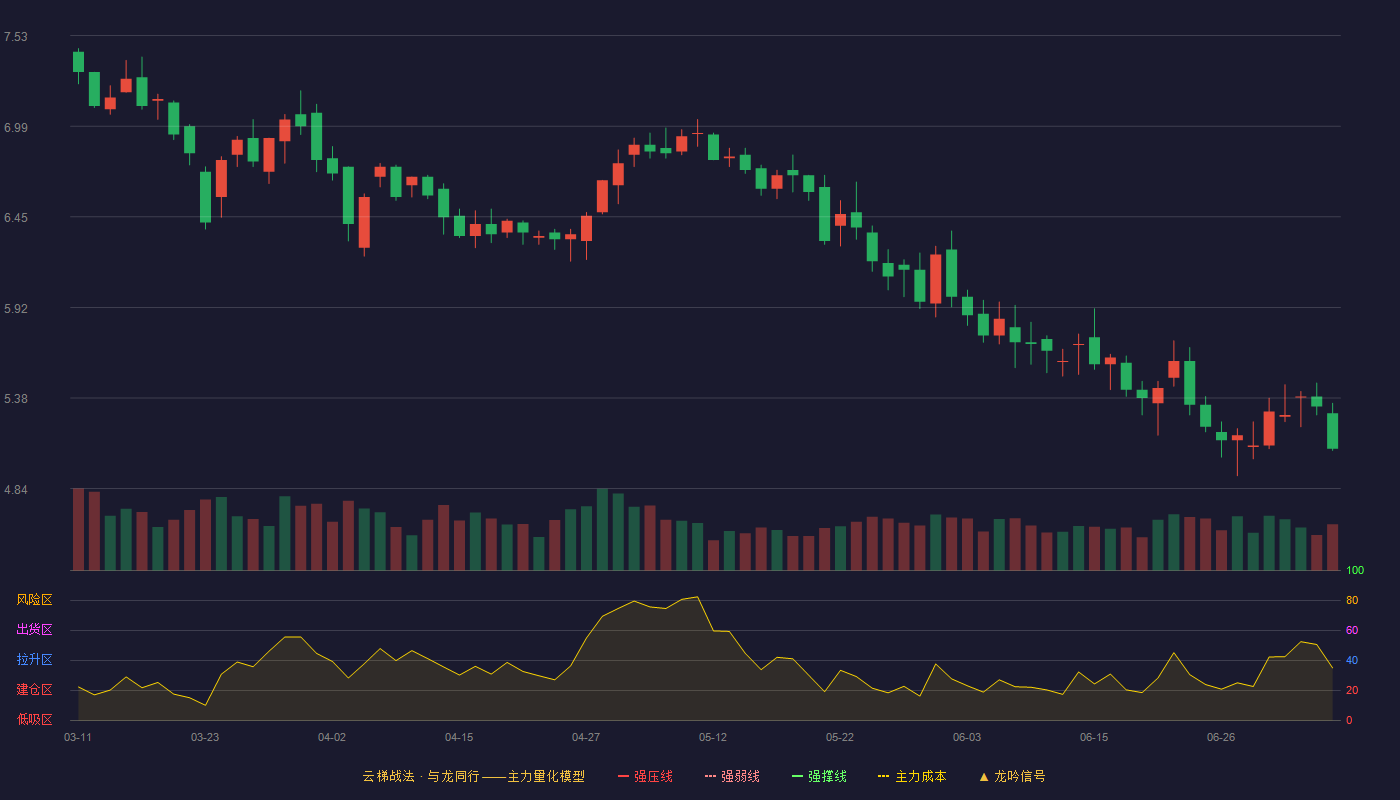
Task: Select the 建仓区 zone label
Action: tap(34, 690)
